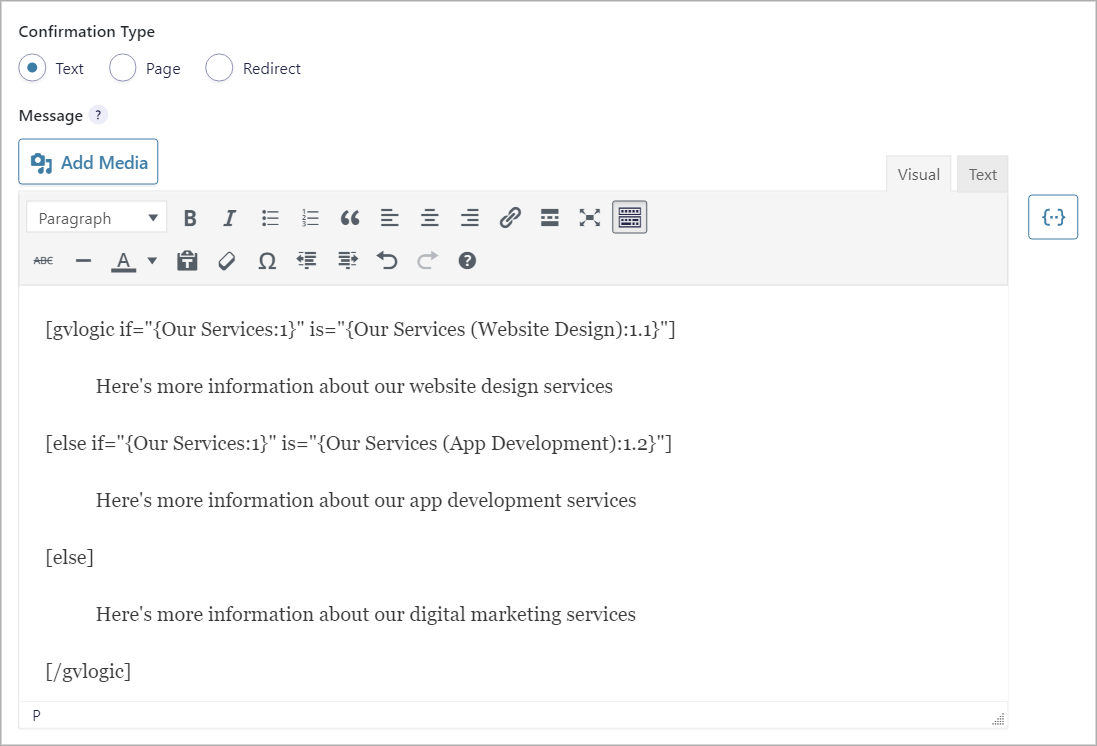The height and width of the screenshot is (746, 1097).
Task: Enter fullscreen editor mode
Action: [590, 218]
